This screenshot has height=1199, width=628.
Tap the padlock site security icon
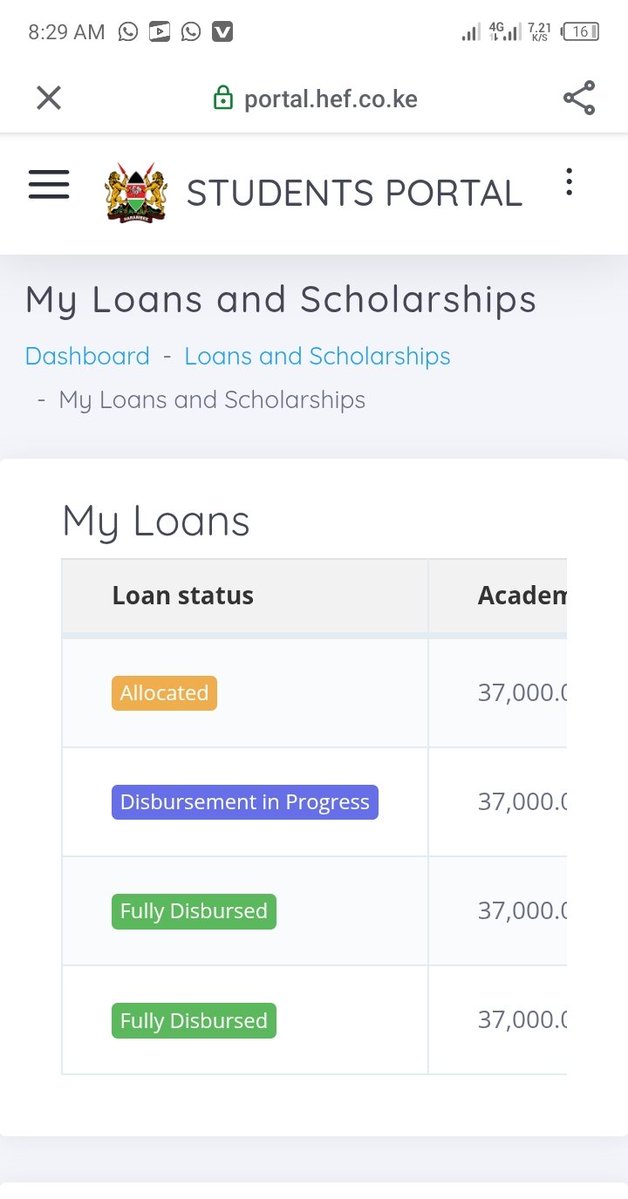point(223,98)
